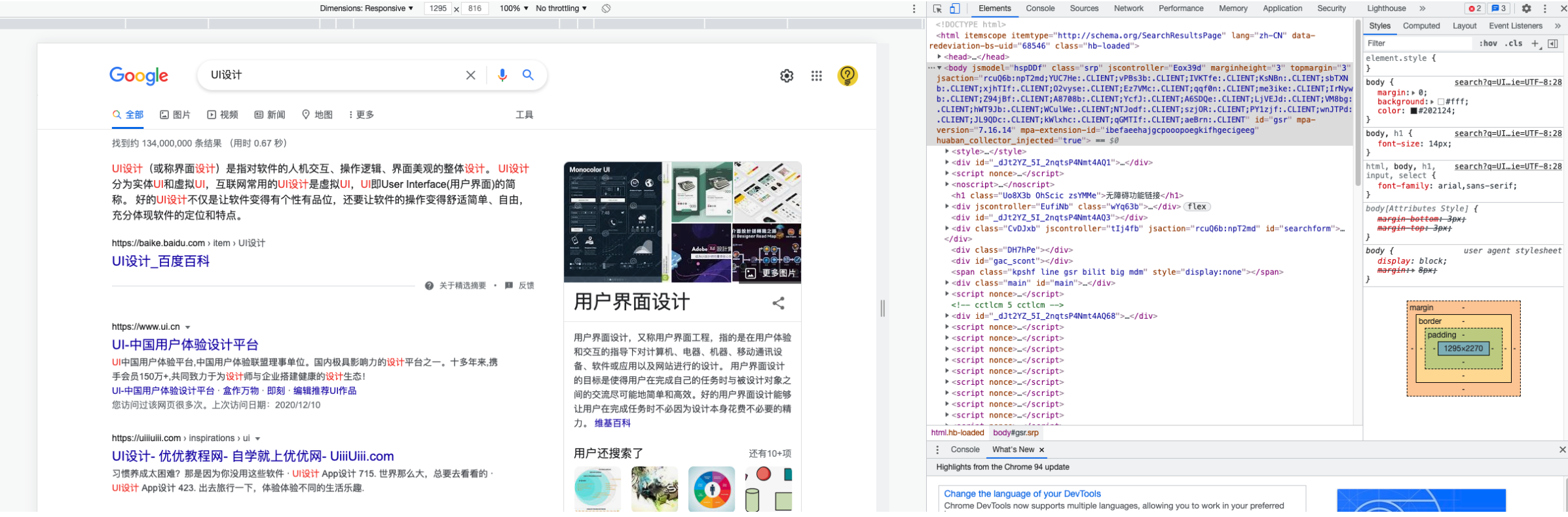This screenshot has width=1568, height=517.
Task: Click the rotate screen icon
Action: [607, 9]
